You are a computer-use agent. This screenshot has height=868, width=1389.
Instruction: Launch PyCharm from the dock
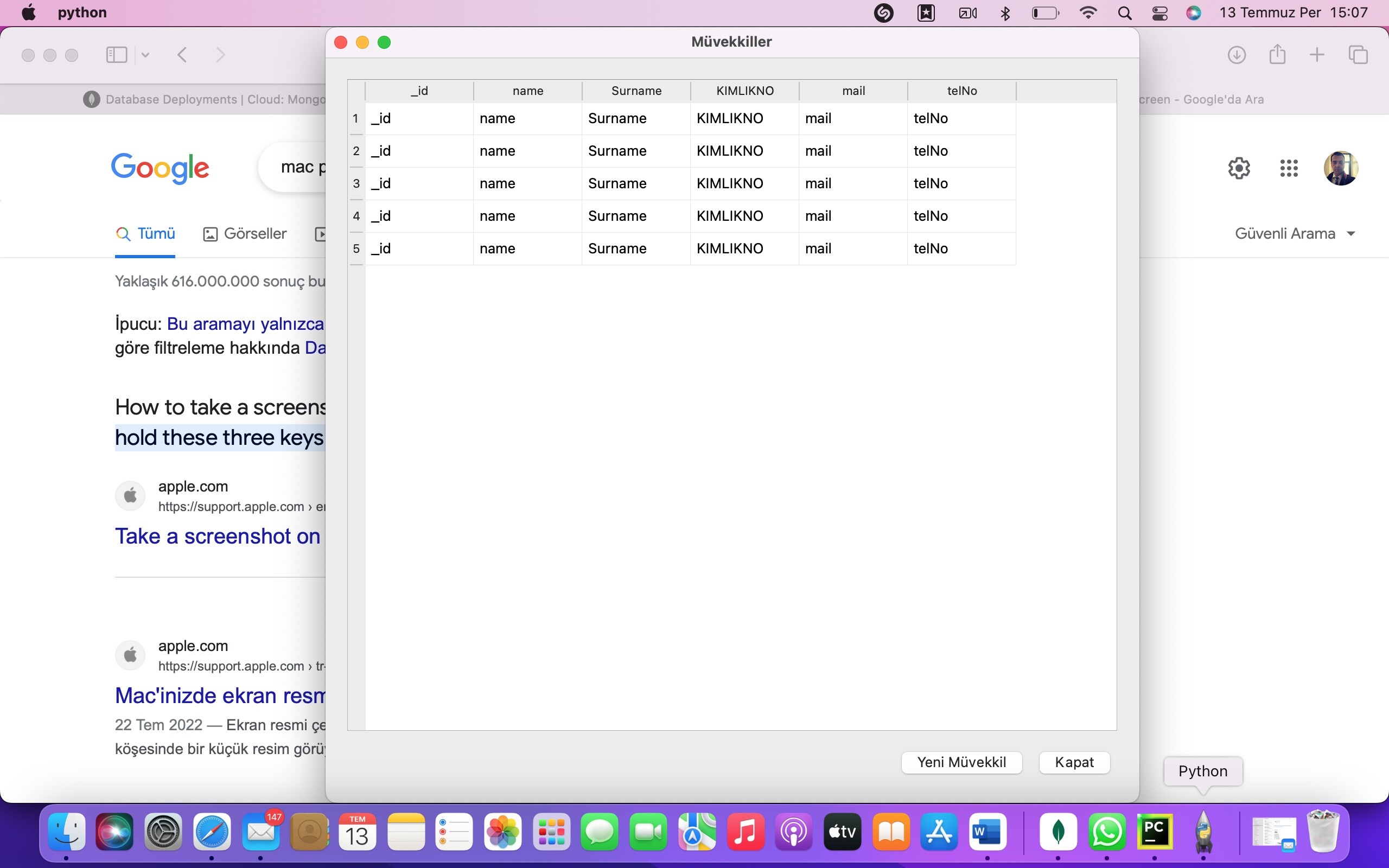(1154, 832)
